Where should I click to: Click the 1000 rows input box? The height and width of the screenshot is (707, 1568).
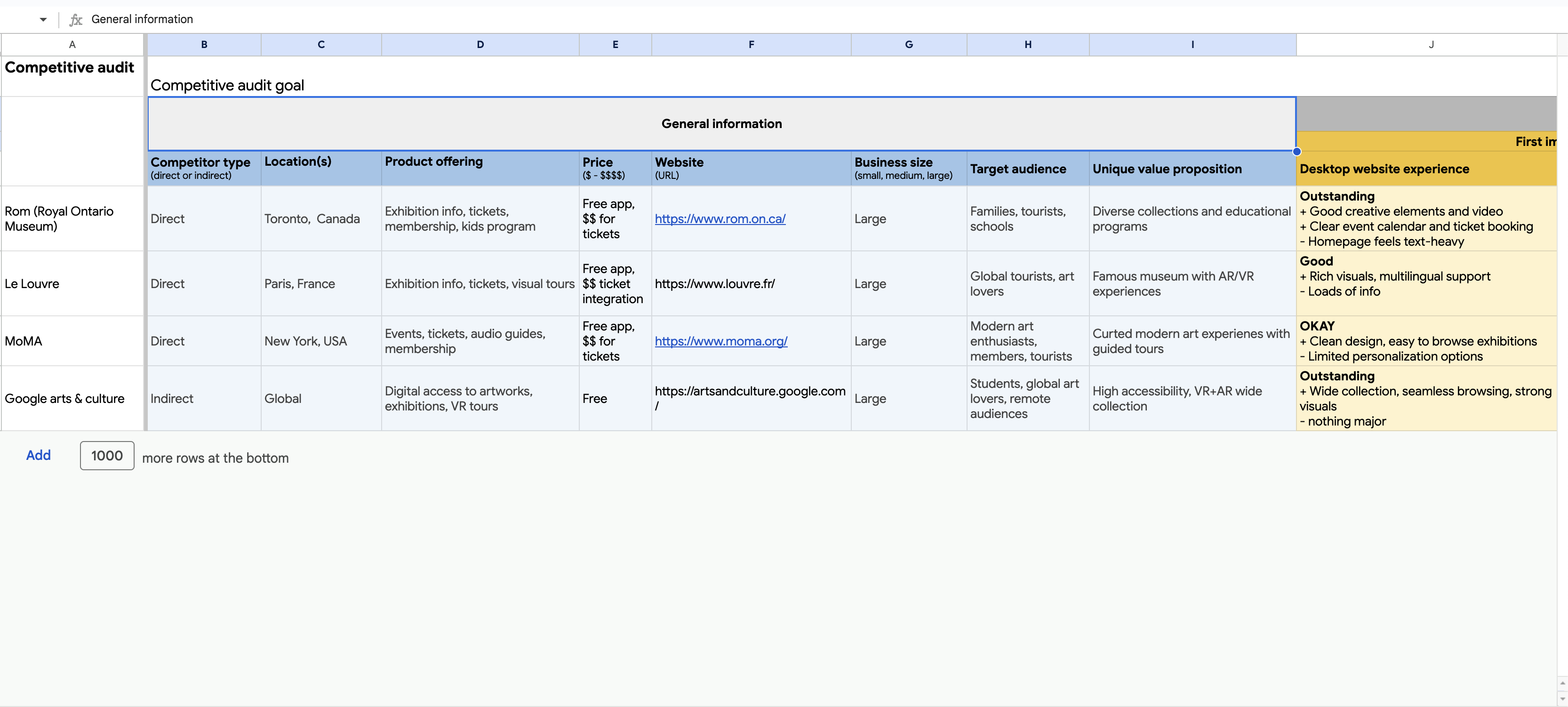(106, 456)
